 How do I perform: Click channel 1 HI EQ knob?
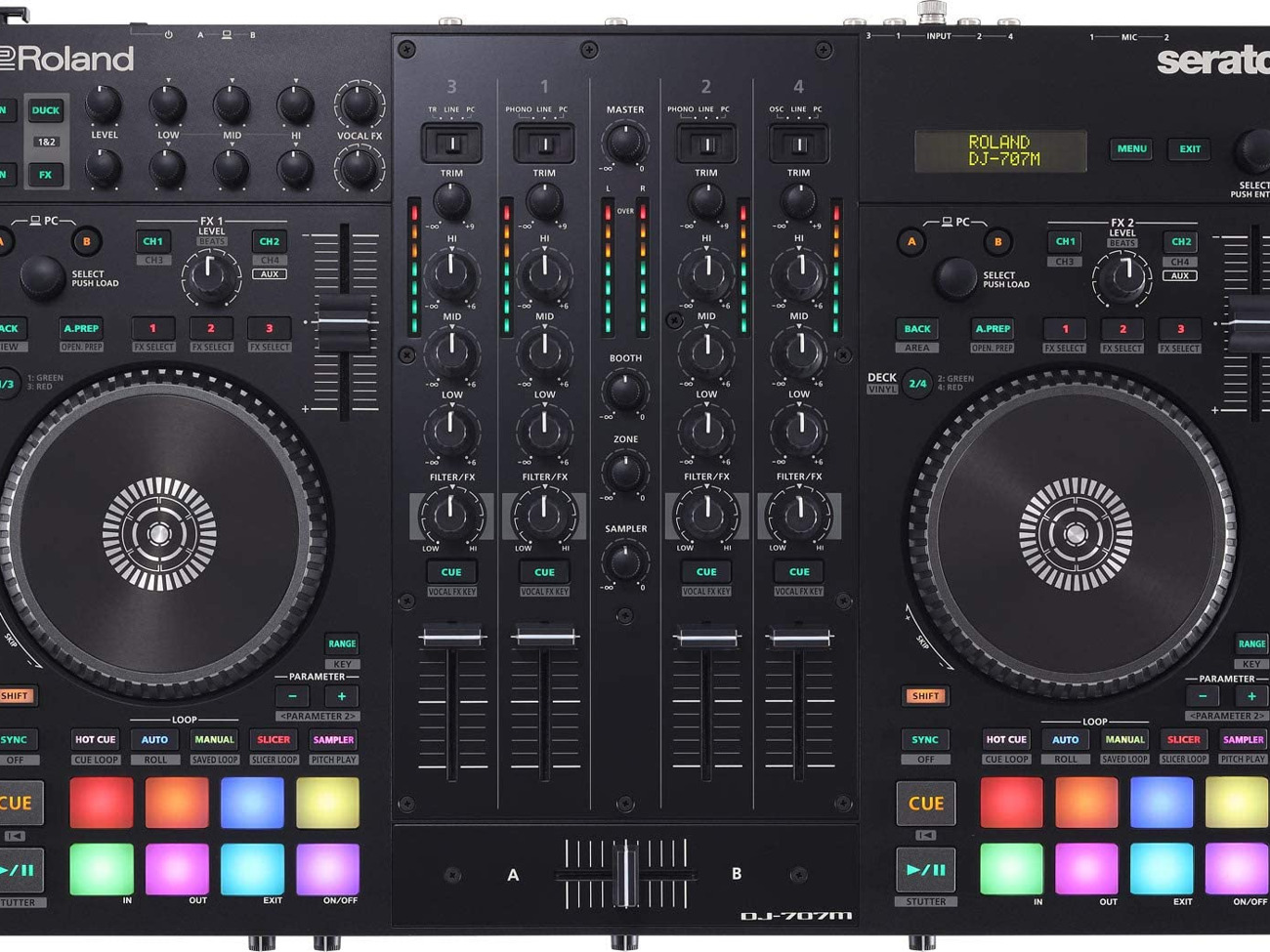coord(544,274)
